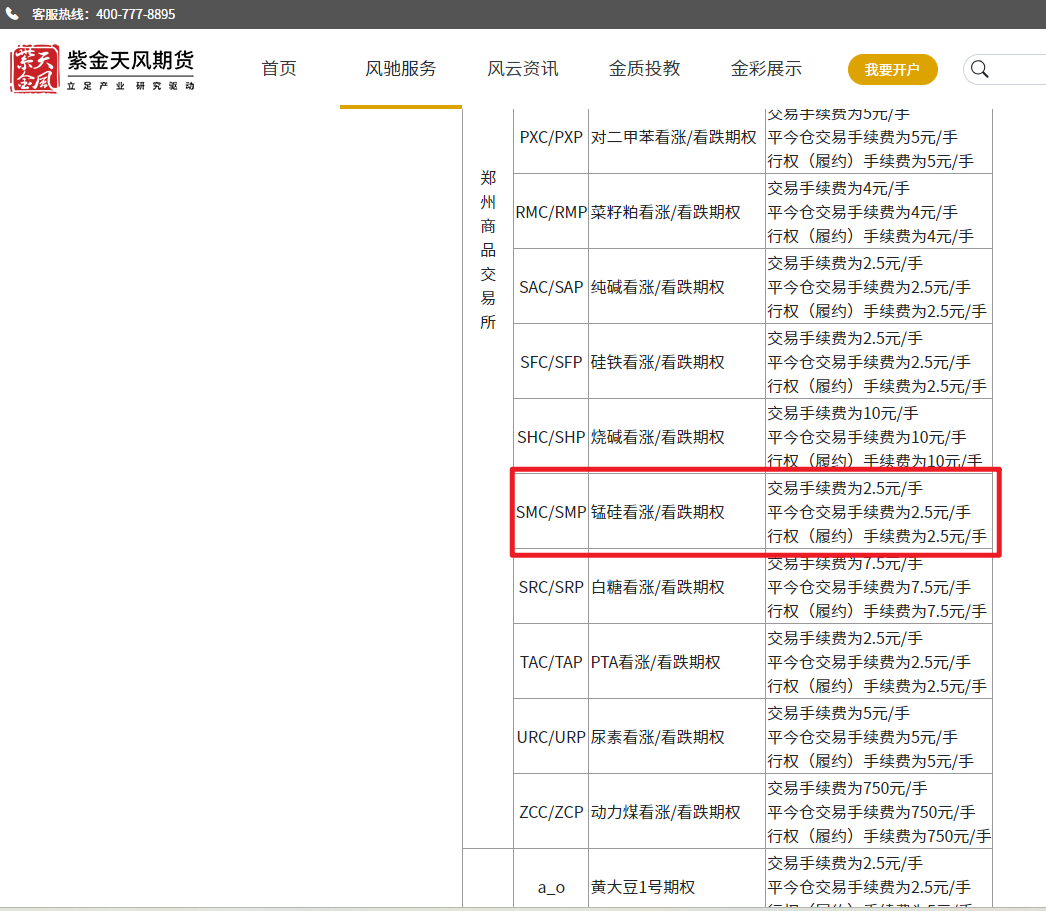Click 平今仓交易手续费为10元/手 fee line
This screenshot has width=1046, height=911.
pyautogui.click(x=867, y=437)
